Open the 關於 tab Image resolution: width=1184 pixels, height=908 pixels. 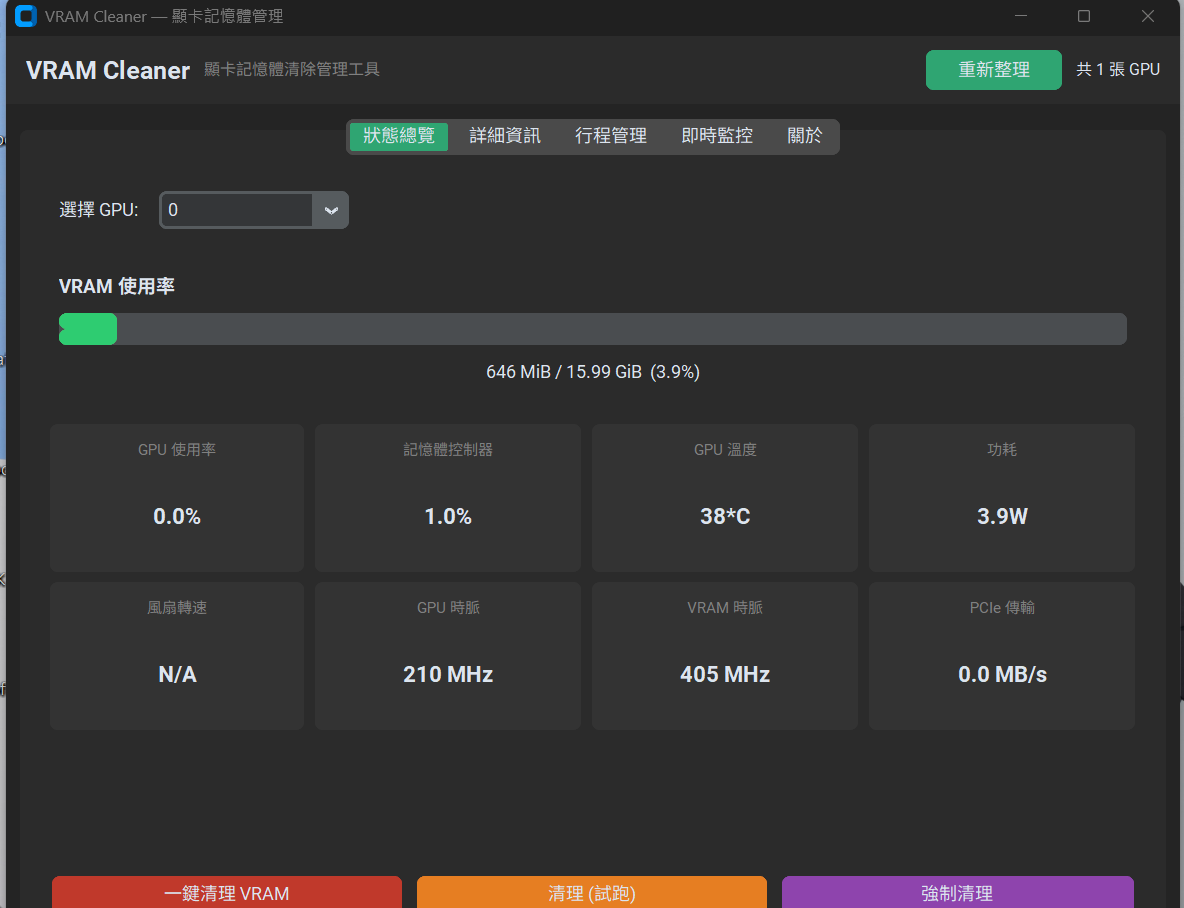click(804, 136)
